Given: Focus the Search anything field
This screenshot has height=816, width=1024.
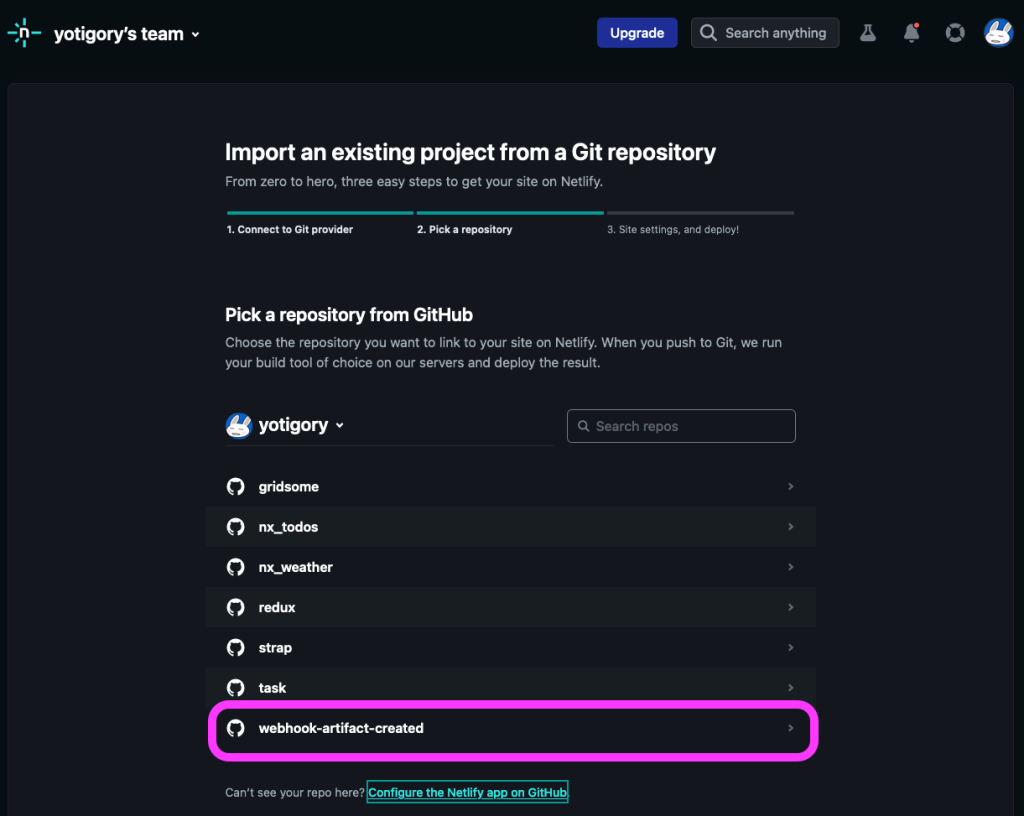Looking at the screenshot, I should pos(765,33).
